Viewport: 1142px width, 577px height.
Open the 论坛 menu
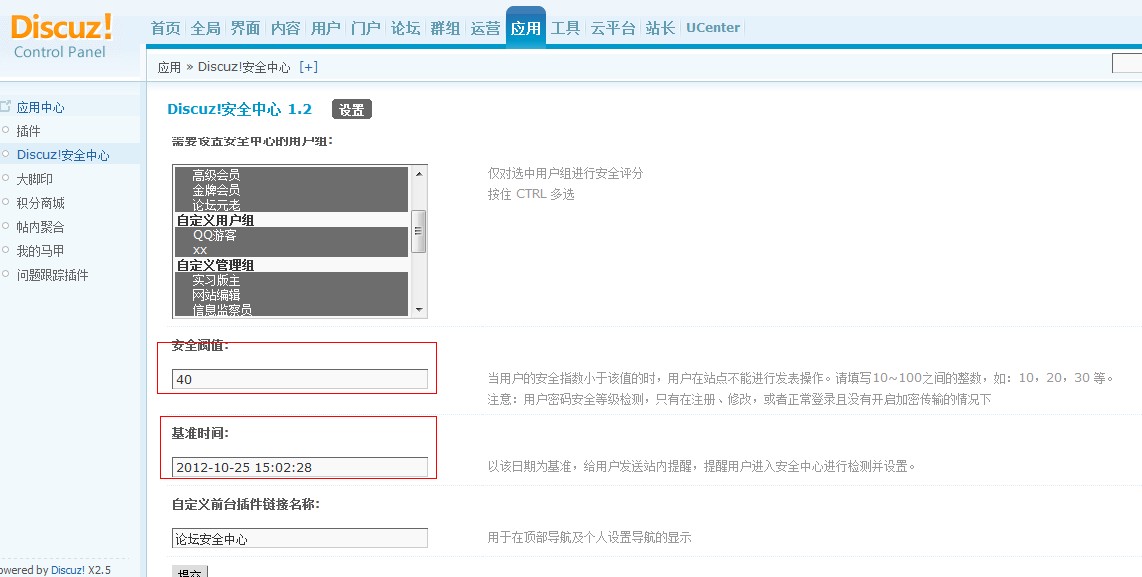coord(406,28)
